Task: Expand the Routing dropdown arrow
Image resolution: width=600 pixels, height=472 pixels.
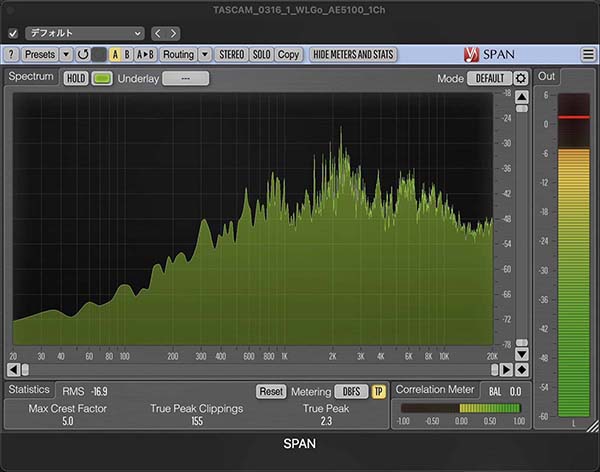Action: (205, 55)
